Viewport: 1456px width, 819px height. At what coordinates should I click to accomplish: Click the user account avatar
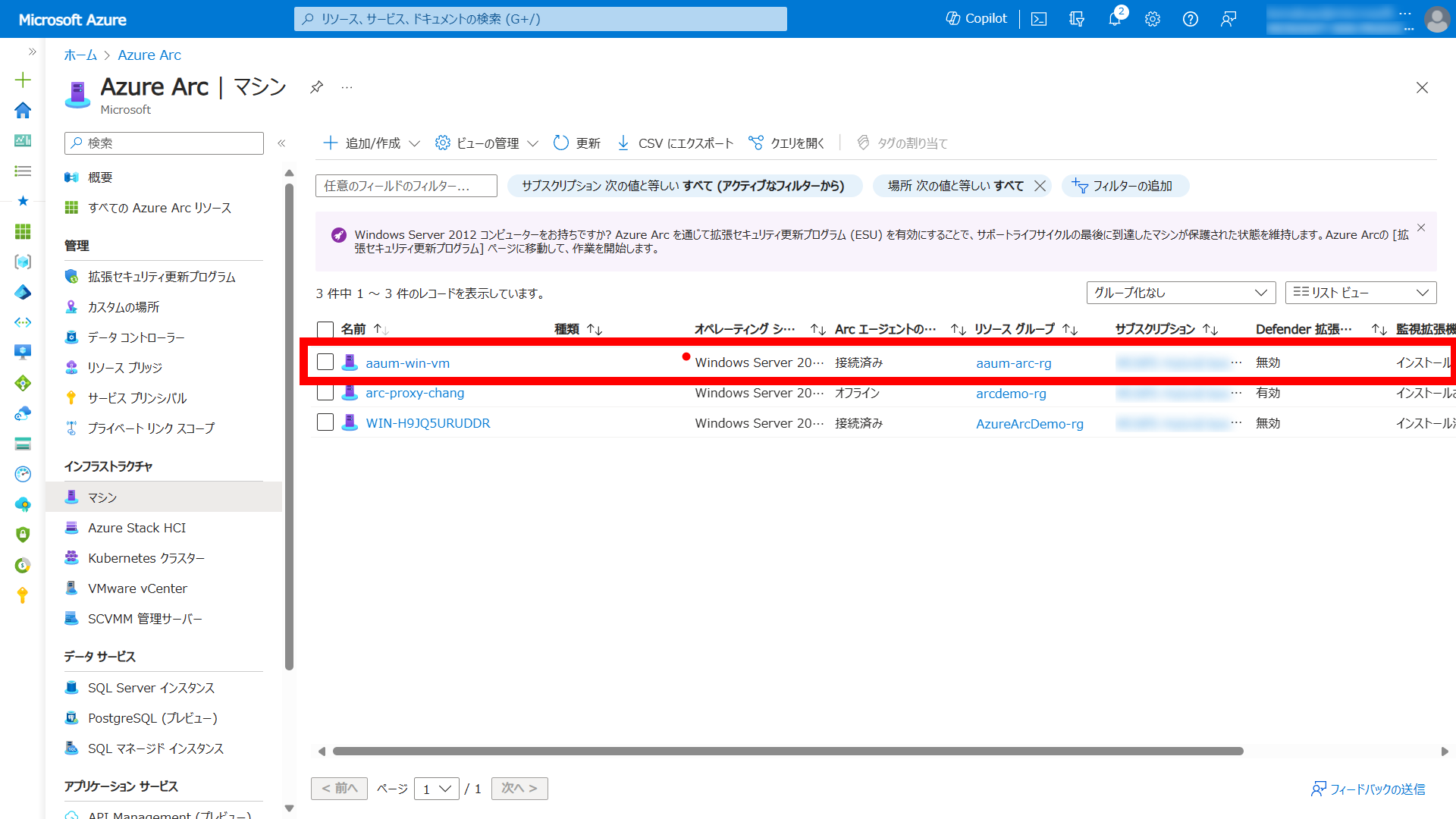[1437, 19]
